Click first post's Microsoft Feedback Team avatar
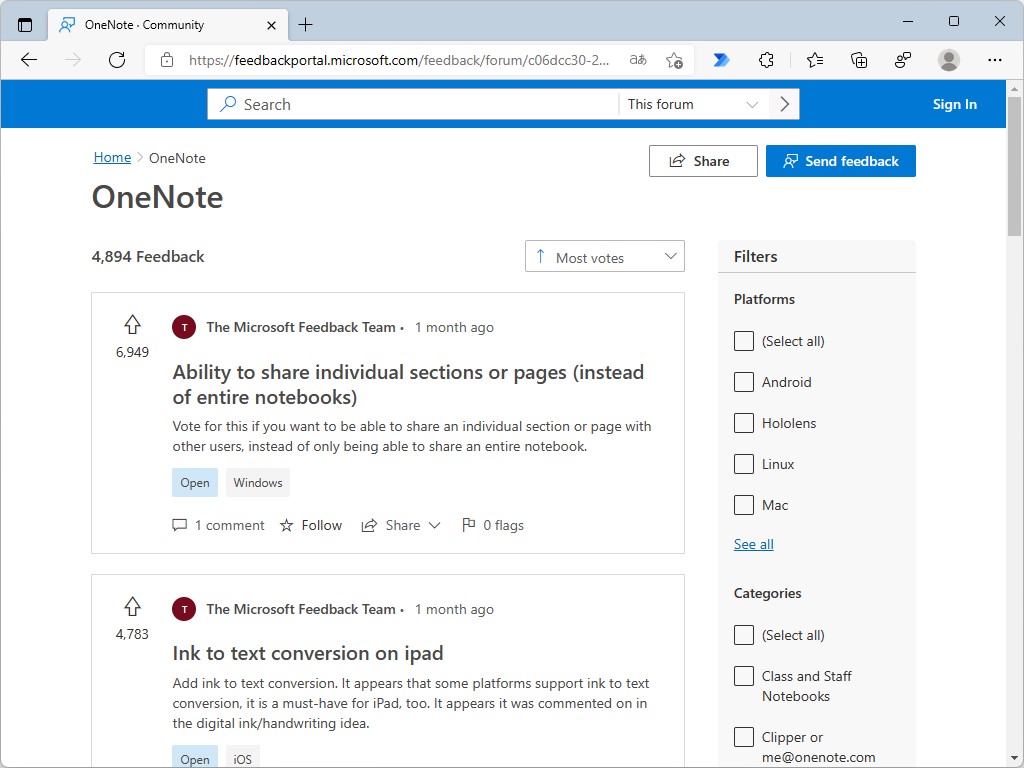The height and width of the screenshot is (768, 1024). tap(184, 327)
